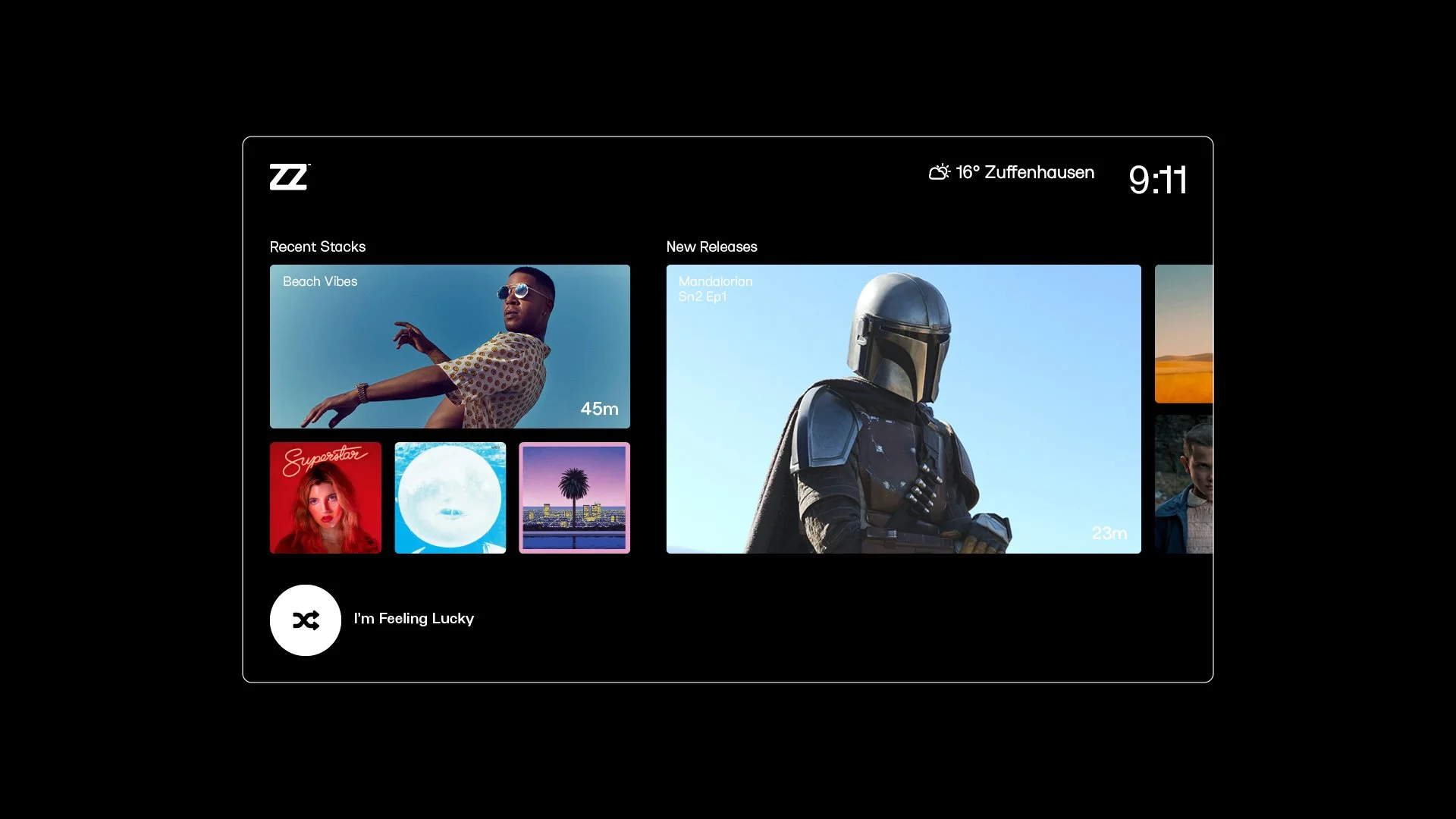Click the 23m duration on Mandalorian
Screen dimensions: 1456x819
1109,533
